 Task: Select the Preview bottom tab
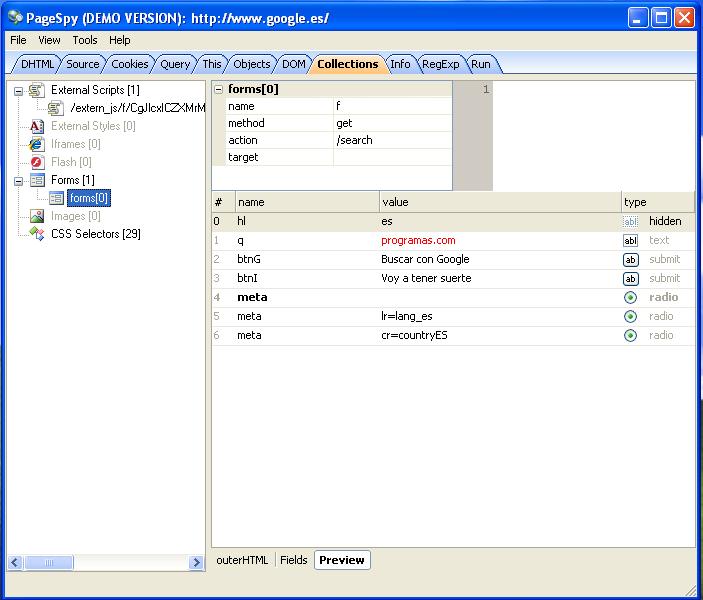point(342,560)
